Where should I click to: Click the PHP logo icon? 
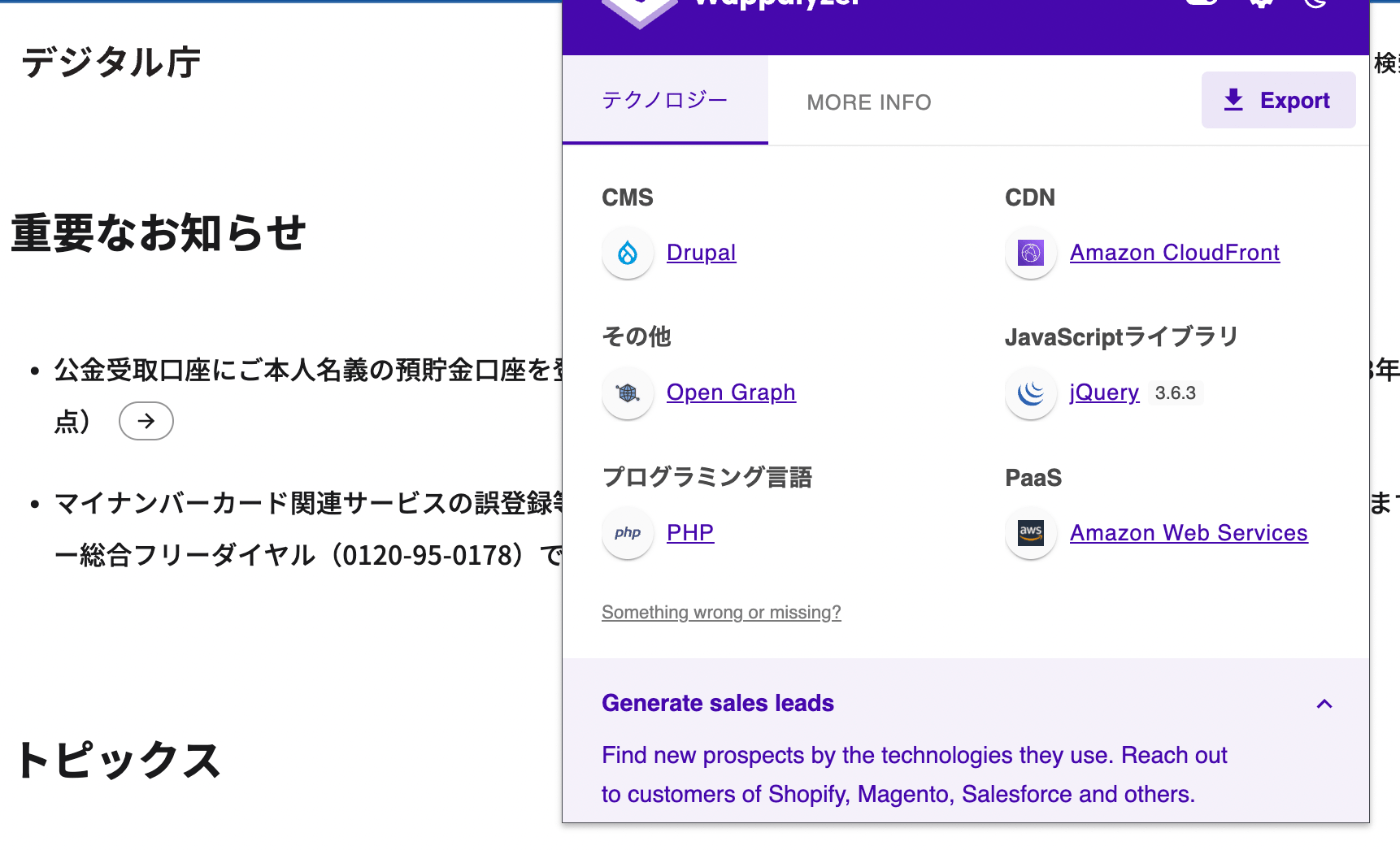[x=628, y=533]
